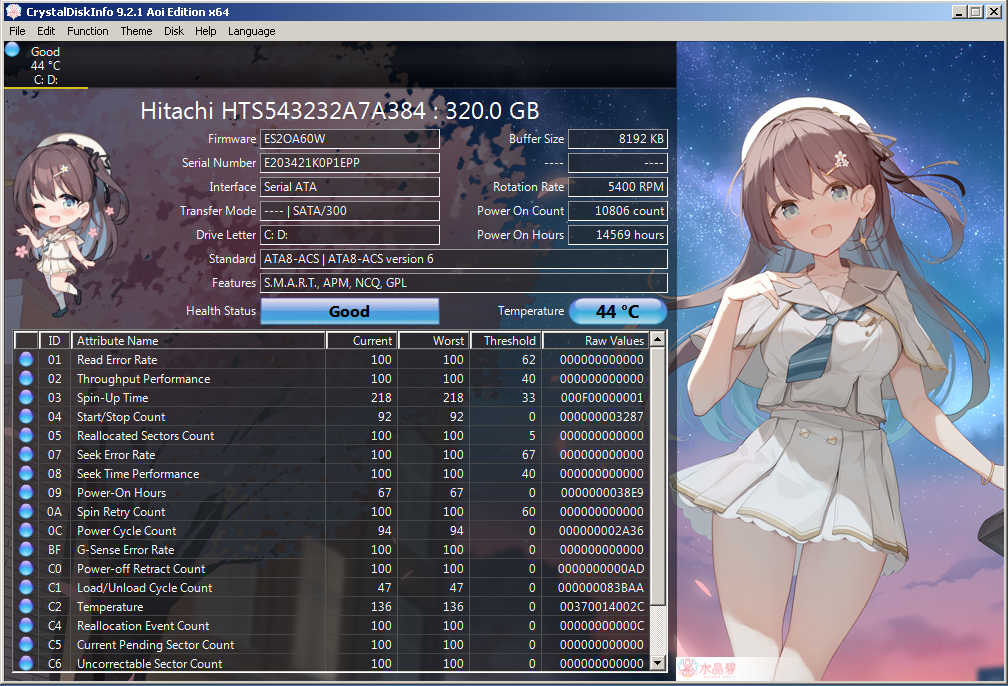Click the Attribute Name column header
The width and height of the screenshot is (1008, 686).
[x=198, y=341]
